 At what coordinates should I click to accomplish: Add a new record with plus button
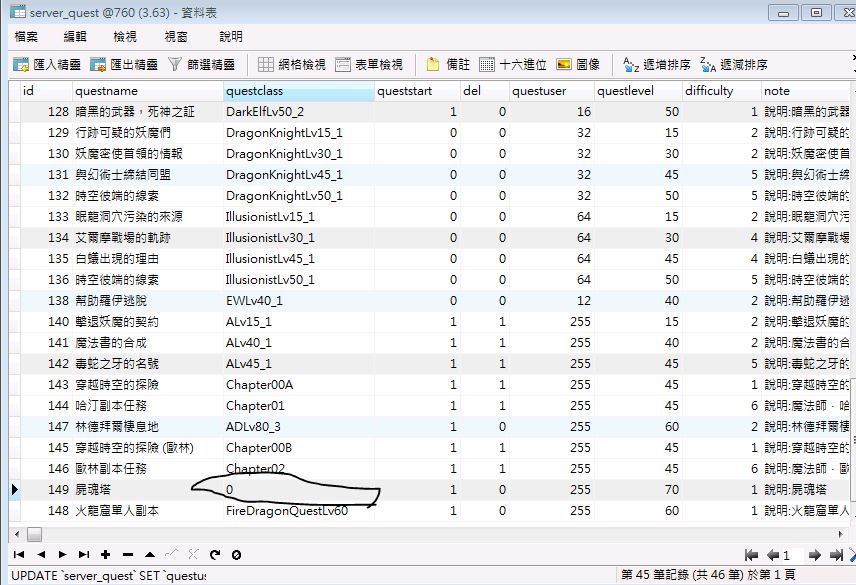point(105,554)
